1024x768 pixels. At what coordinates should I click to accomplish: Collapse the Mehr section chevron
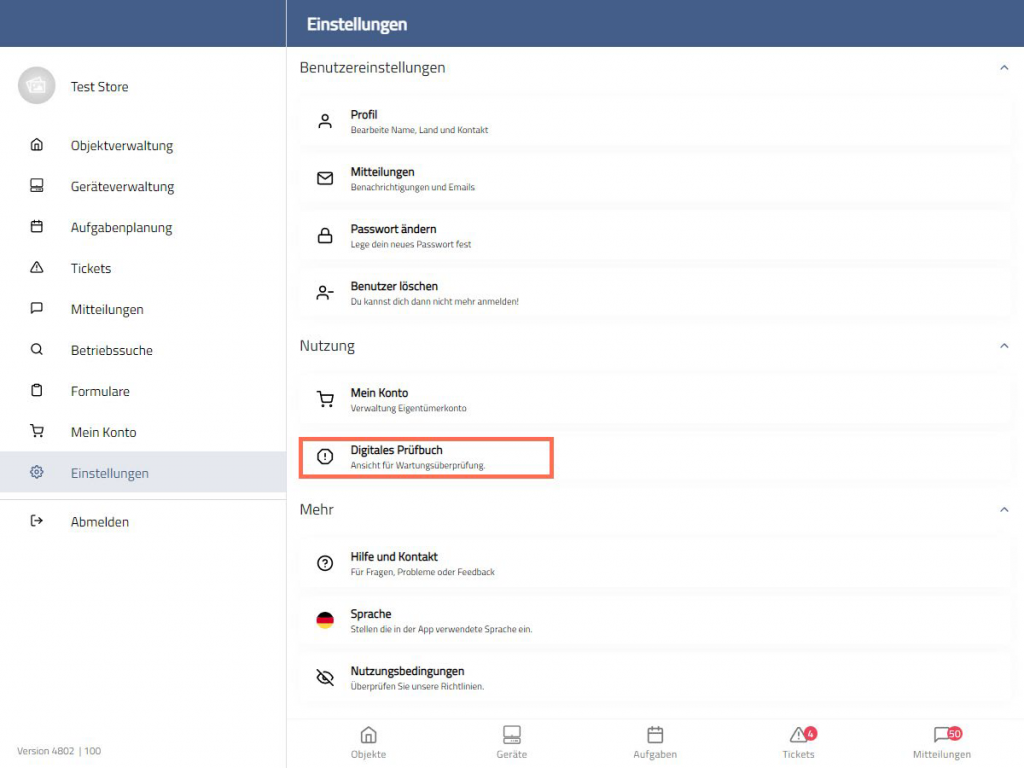(x=1004, y=510)
